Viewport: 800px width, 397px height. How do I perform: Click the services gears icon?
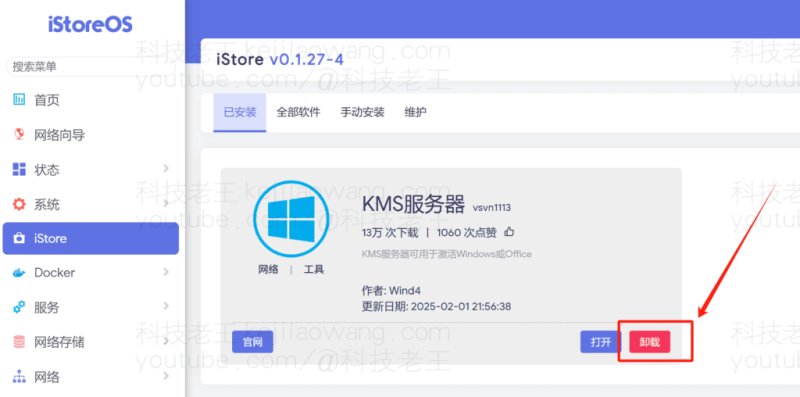pyautogui.click(x=19, y=307)
